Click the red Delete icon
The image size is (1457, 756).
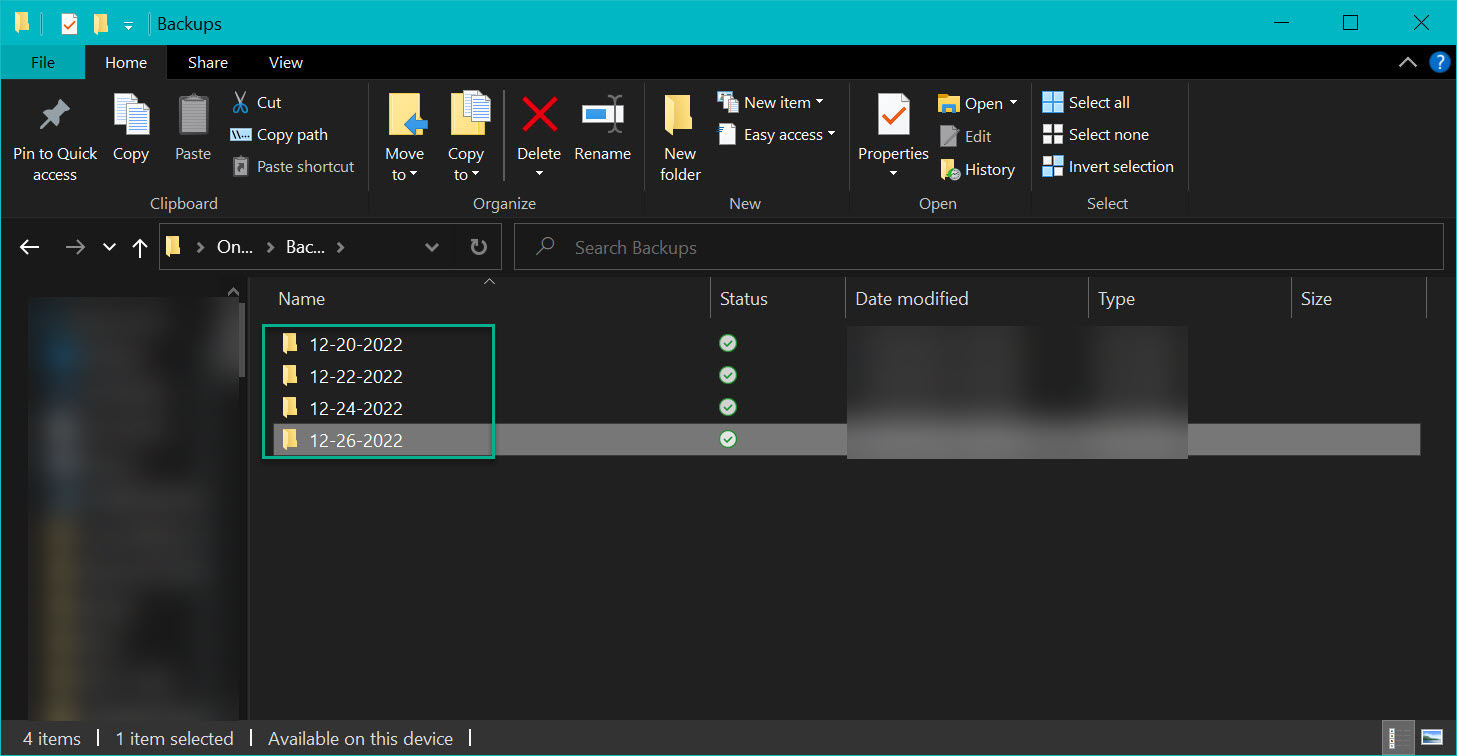pyautogui.click(x=539, y=116)
